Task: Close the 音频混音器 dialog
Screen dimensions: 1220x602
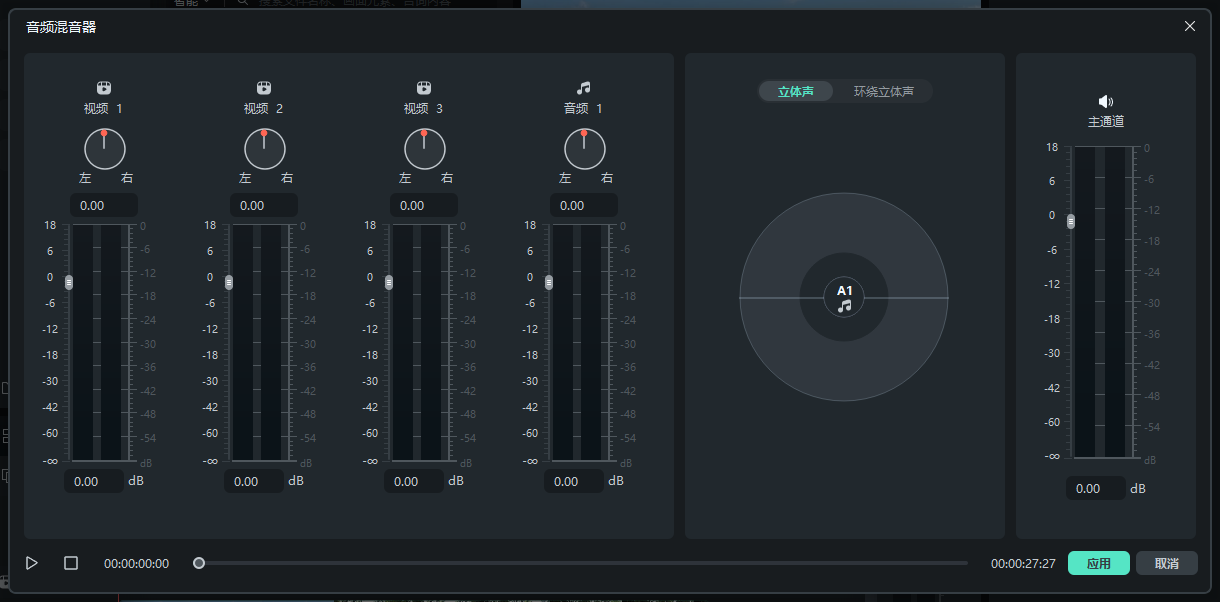Action: [x=1189, y=26]
